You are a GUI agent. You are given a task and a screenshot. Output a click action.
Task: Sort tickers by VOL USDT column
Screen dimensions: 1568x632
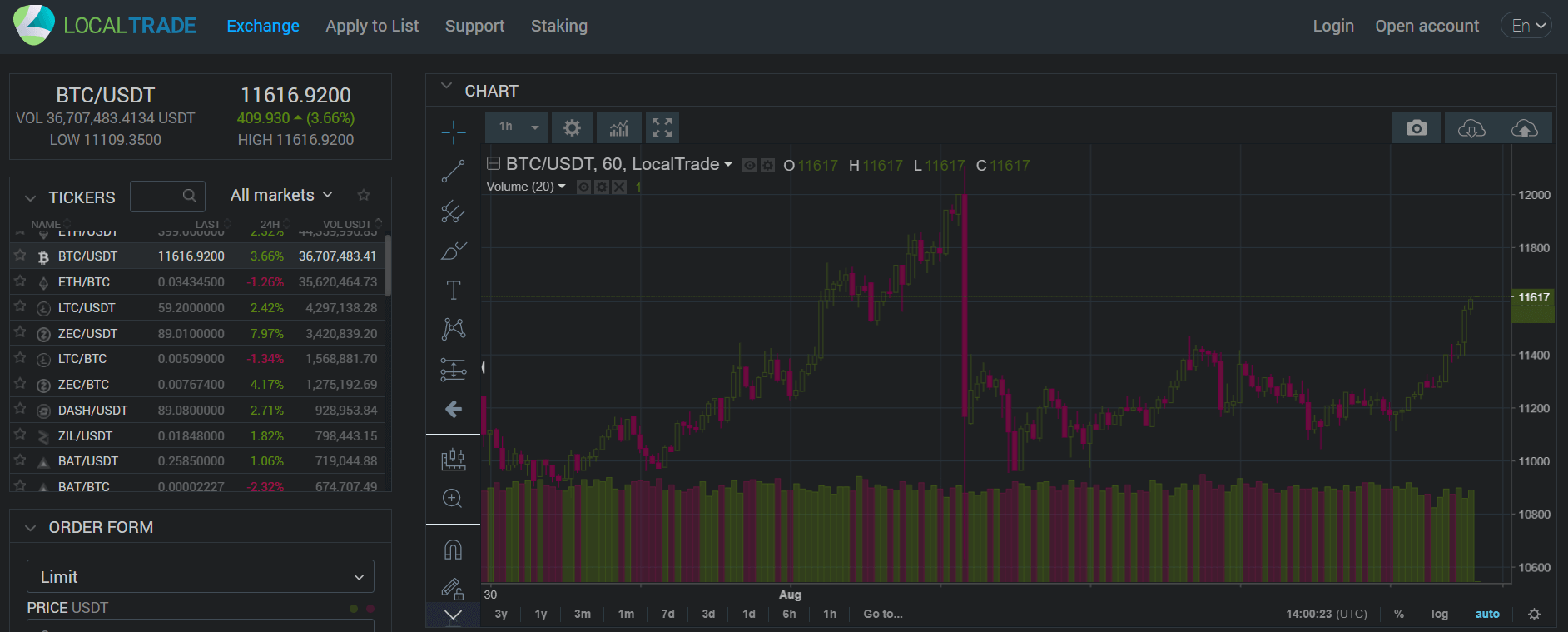tap(352, 224)
